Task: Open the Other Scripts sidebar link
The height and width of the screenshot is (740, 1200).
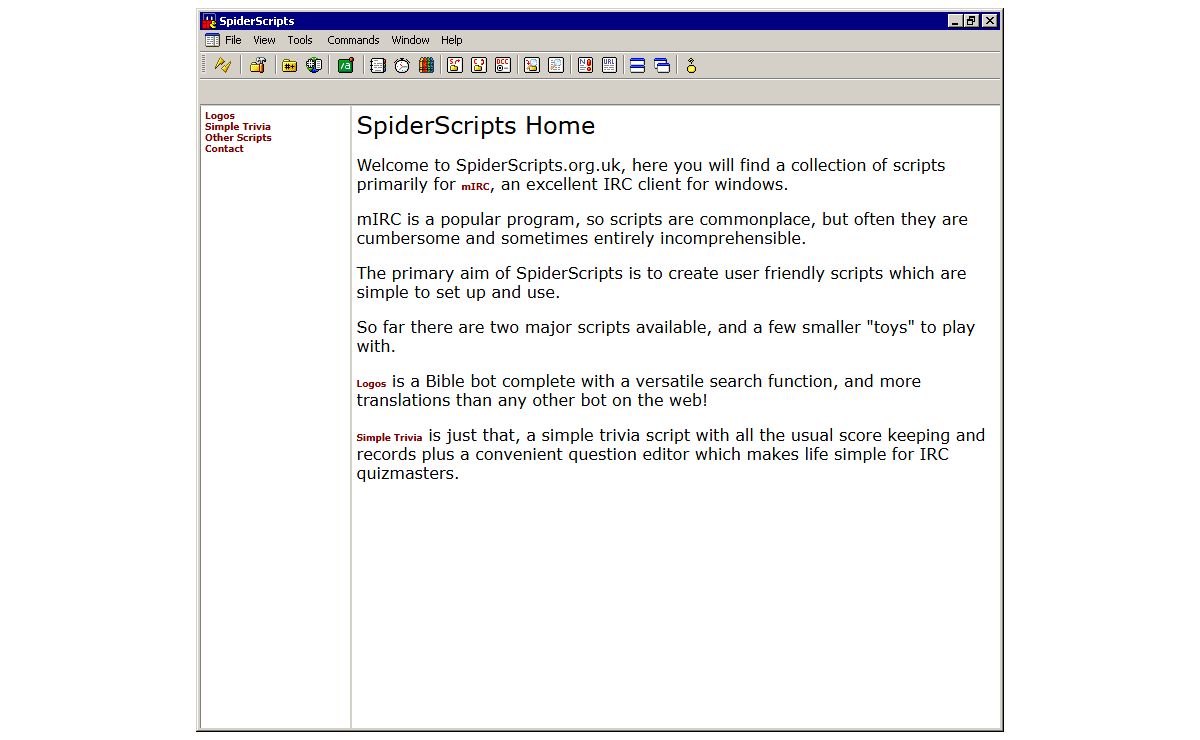Action: pyautogui.click(x=238, y=138)
